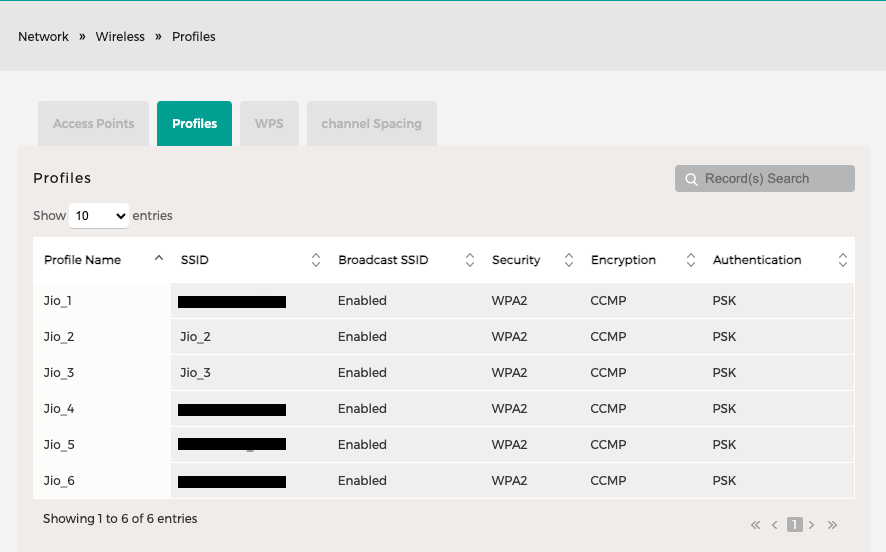Sort by Encryption column arrows
The width and height of the screenshot is (886, 552).
pyautogui.click(x=690, y=260)
